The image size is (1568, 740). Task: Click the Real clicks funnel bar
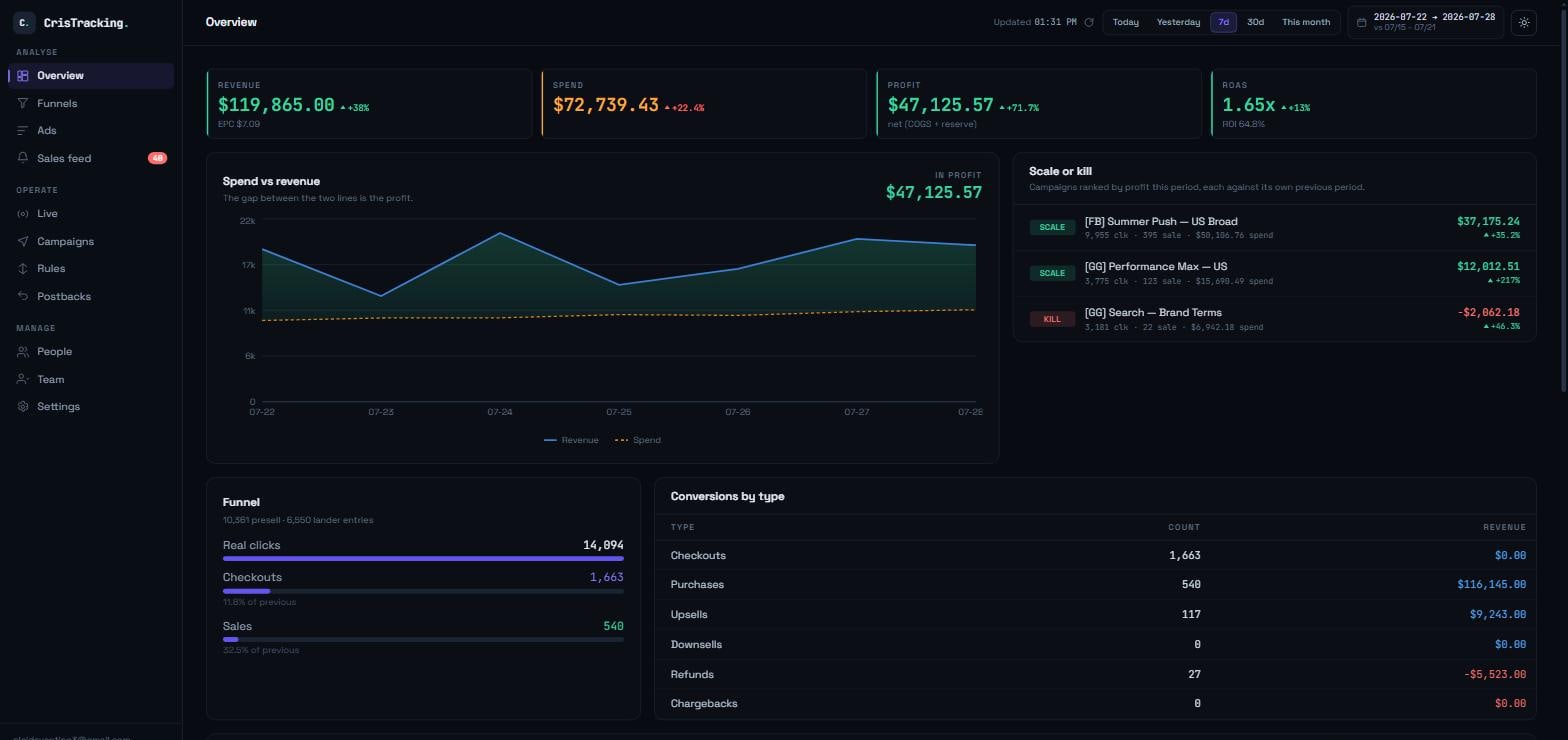click(423, 558)
